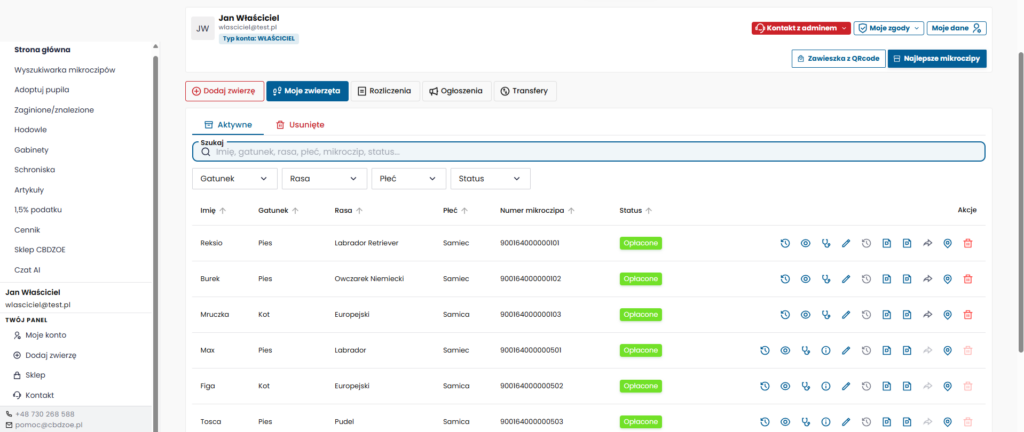Delete Mruczka using the red trash icon
Viewport: 1024px width, 432px height.
(967, 315)
